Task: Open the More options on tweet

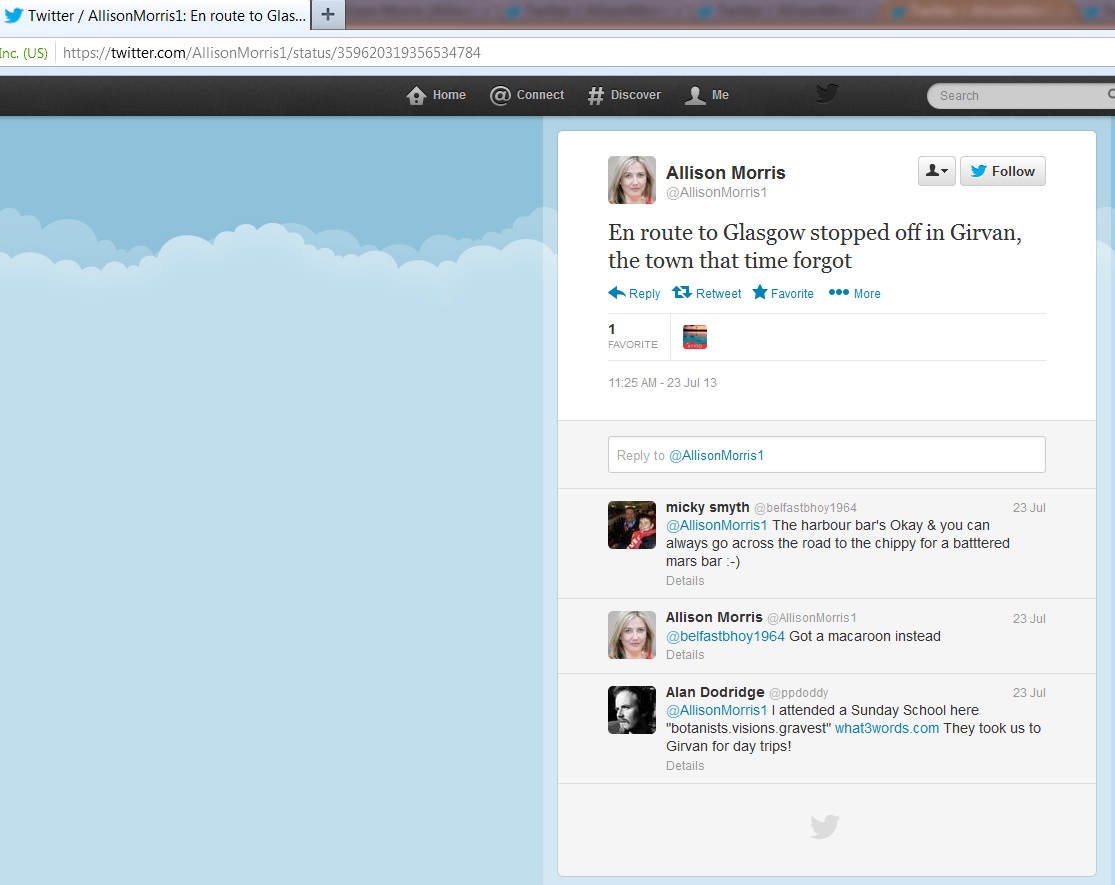Action: [x=855, y=293]
